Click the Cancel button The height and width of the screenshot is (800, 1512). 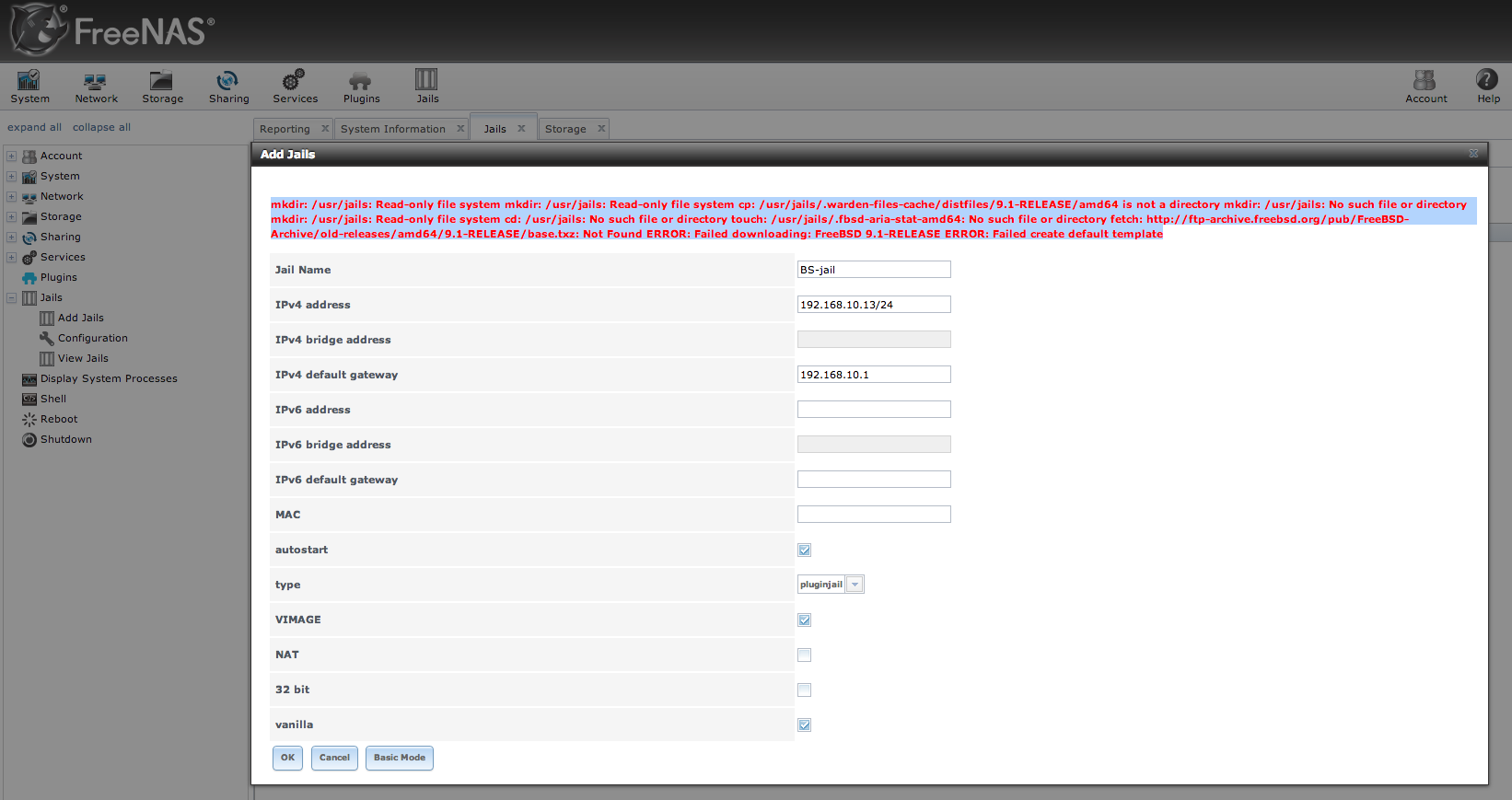[334, 758]
